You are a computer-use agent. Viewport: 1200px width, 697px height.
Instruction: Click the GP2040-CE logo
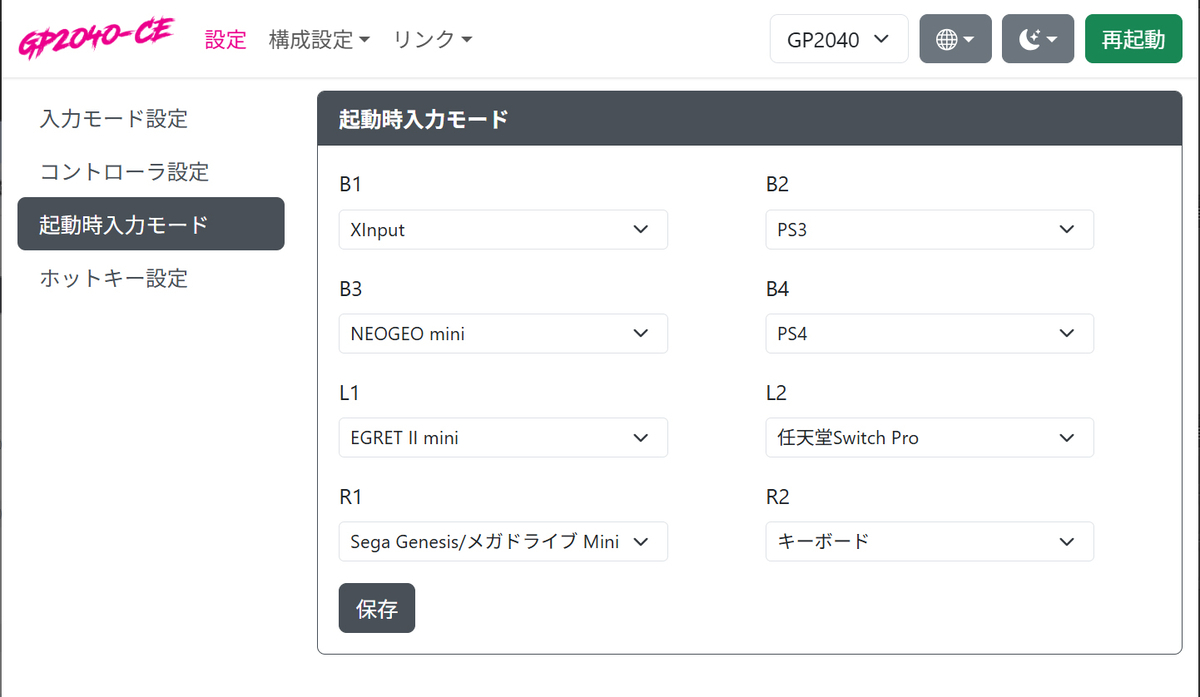(x=97, y=40)
